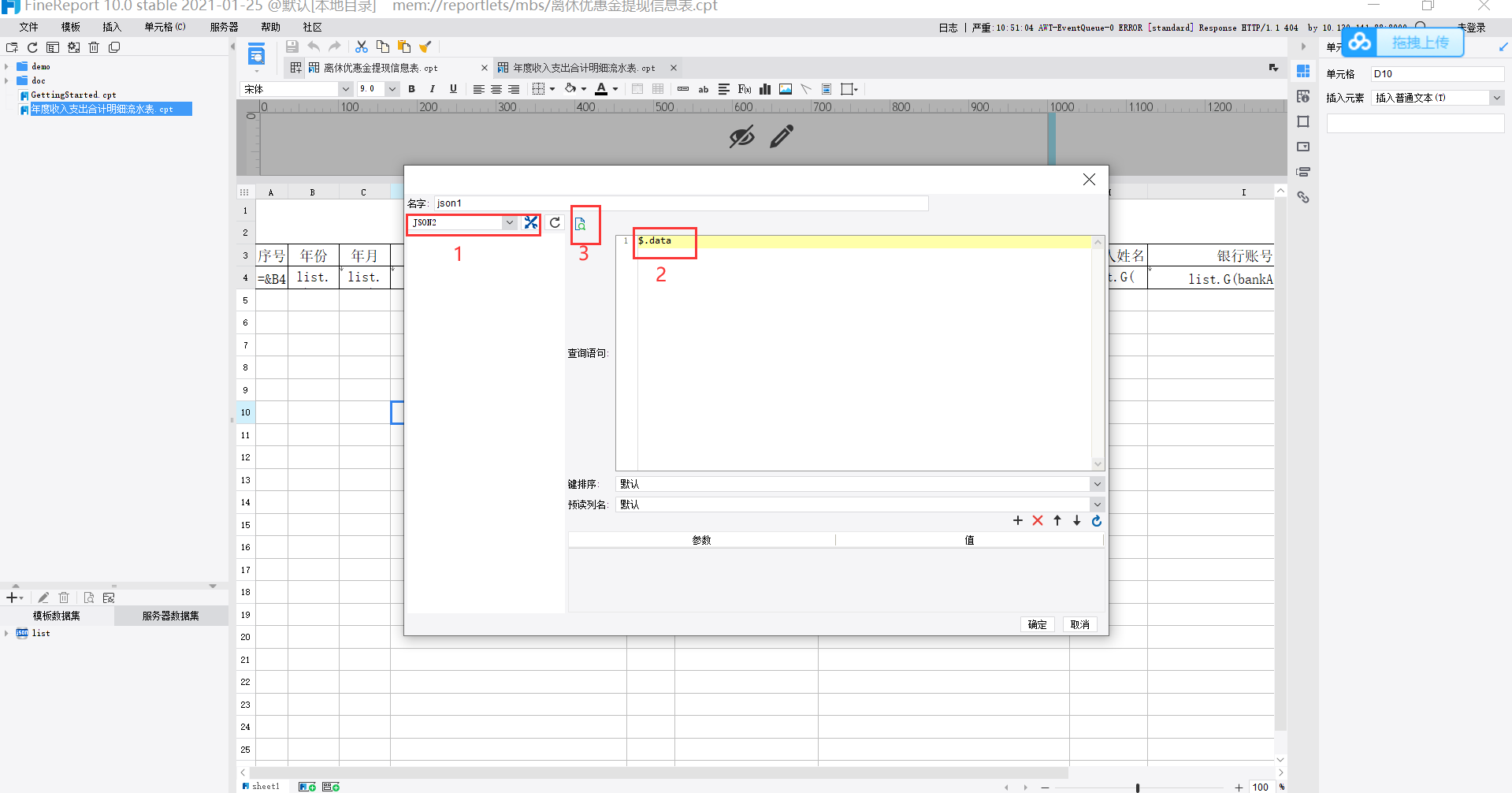
Task: Click the query editor line with $.data
Action: 864,241
